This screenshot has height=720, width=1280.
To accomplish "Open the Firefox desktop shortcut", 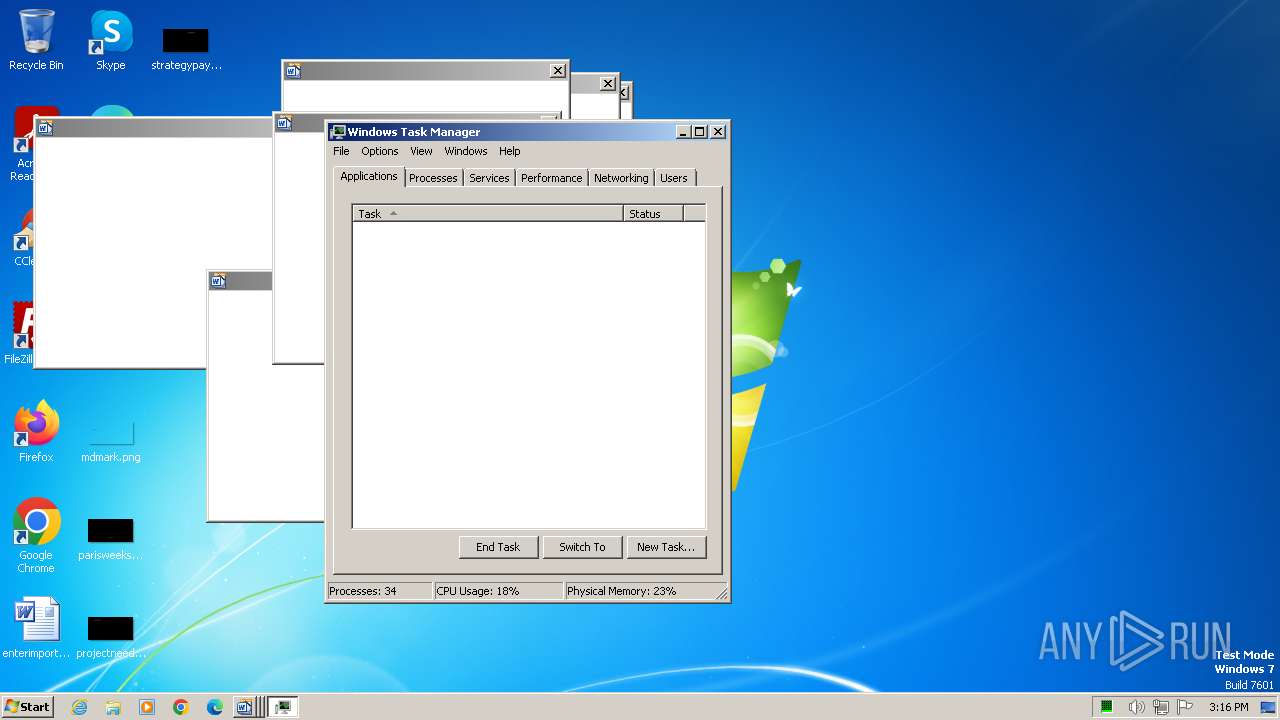I will pos(36,432).
